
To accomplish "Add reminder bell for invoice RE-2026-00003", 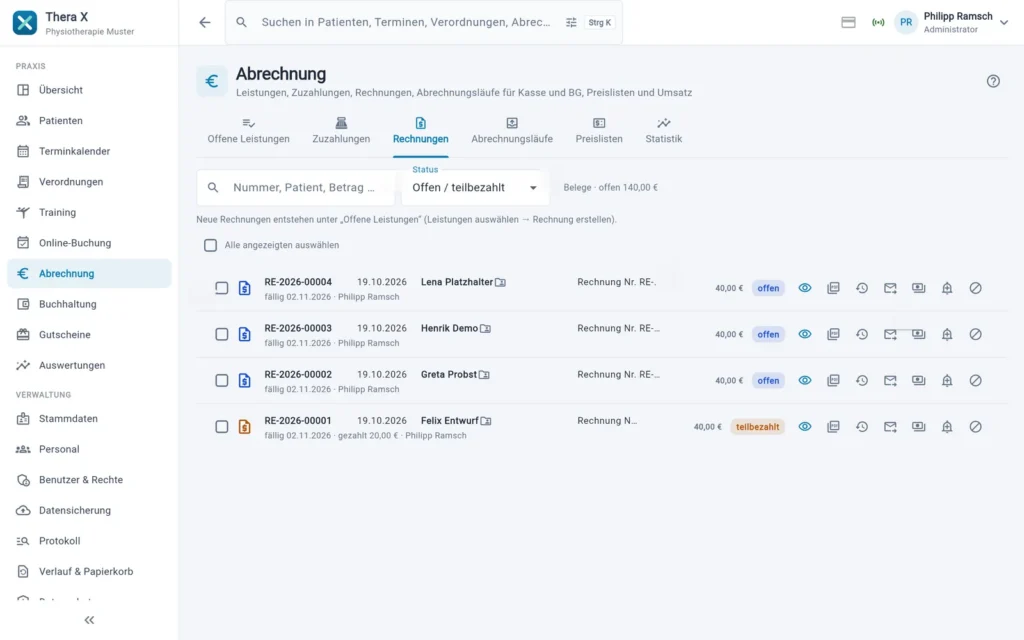I will (947, 334).
